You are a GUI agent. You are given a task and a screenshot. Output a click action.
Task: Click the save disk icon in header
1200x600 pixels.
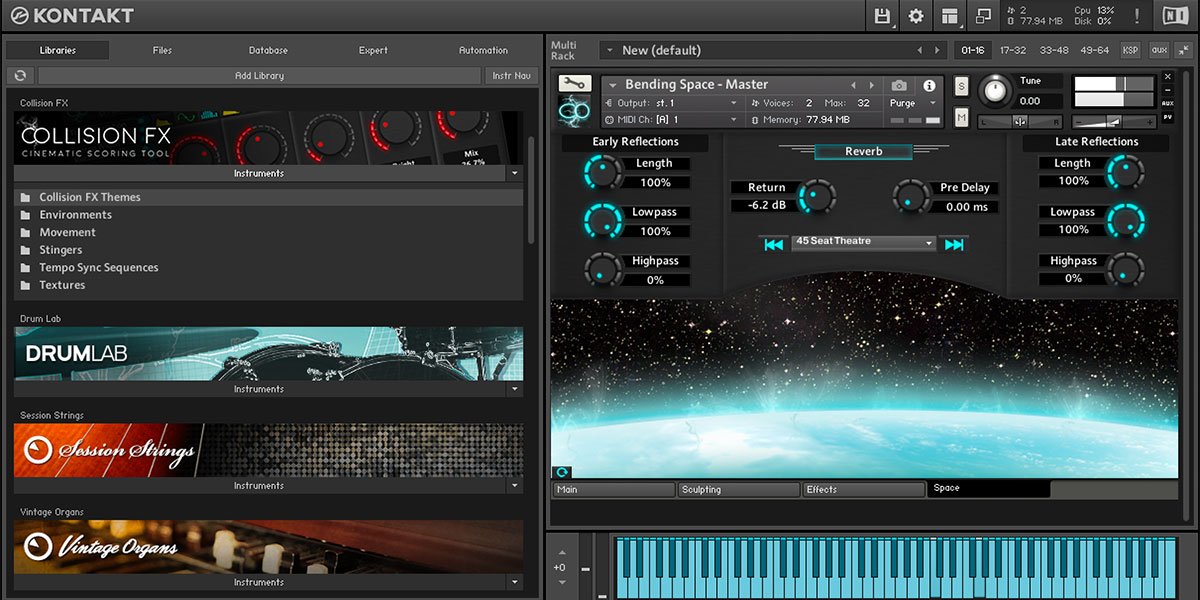click(882, 16)
